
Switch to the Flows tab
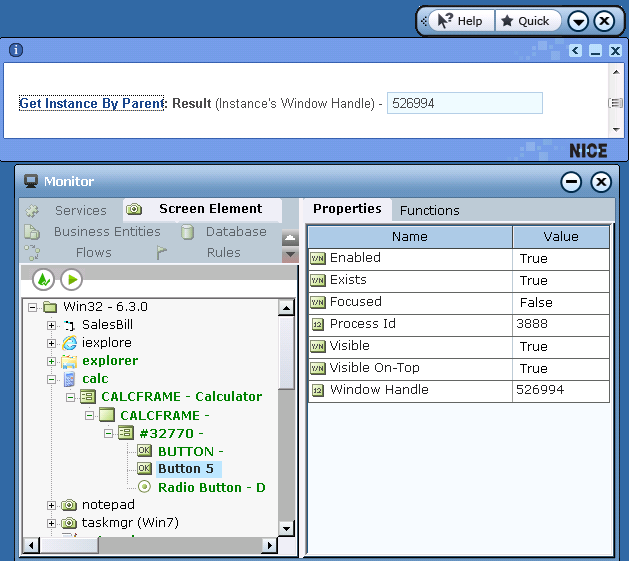pos(93,252)
